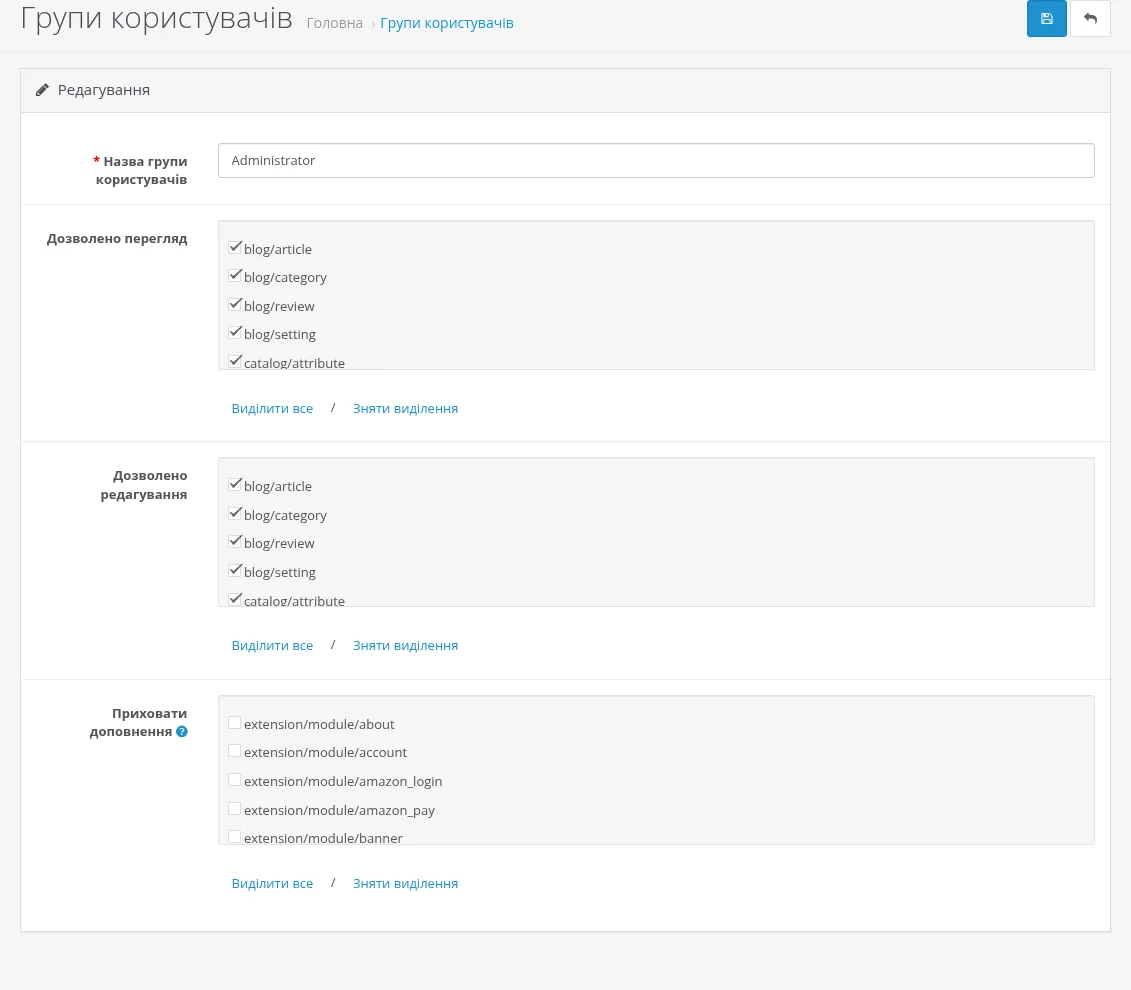Click the Назва групи користувачів field label

pyautogui.click(x=141, y=170)
